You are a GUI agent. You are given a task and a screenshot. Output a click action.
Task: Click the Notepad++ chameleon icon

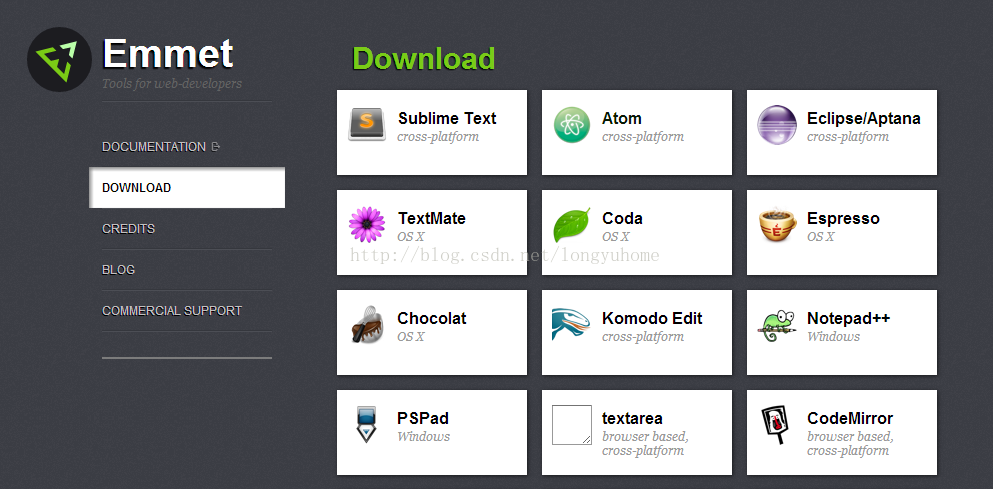coord(777,325)
